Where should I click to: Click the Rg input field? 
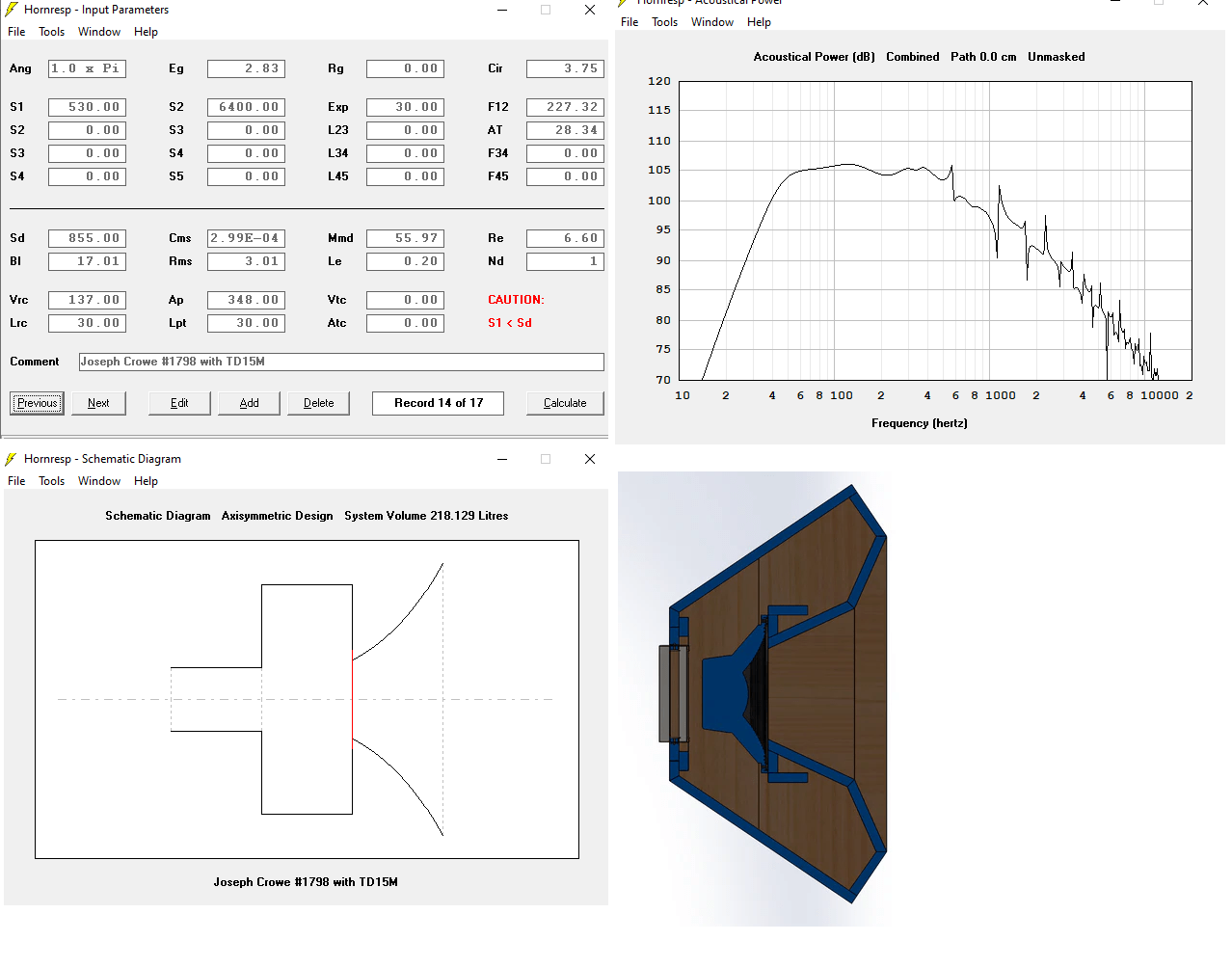(405, 68)
